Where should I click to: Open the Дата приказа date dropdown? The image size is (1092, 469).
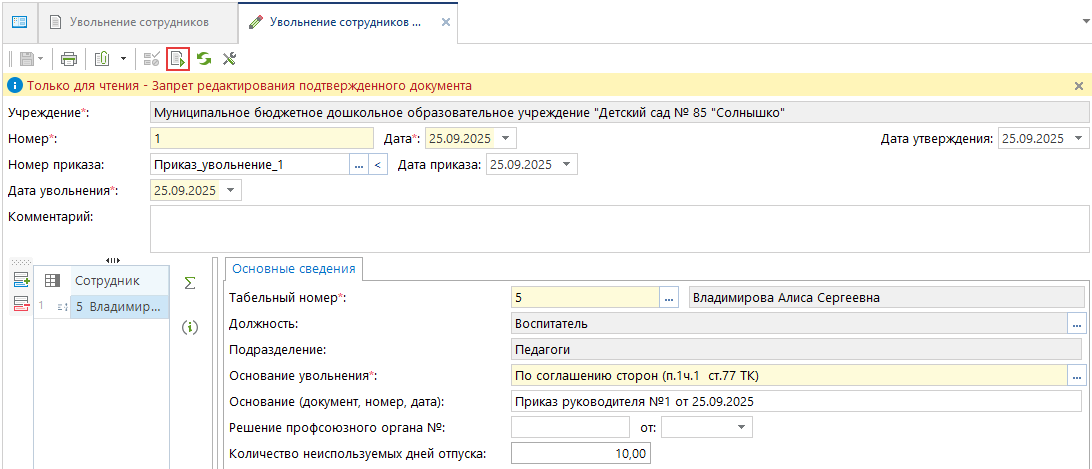pyautogui.click(x=568, y=165)
